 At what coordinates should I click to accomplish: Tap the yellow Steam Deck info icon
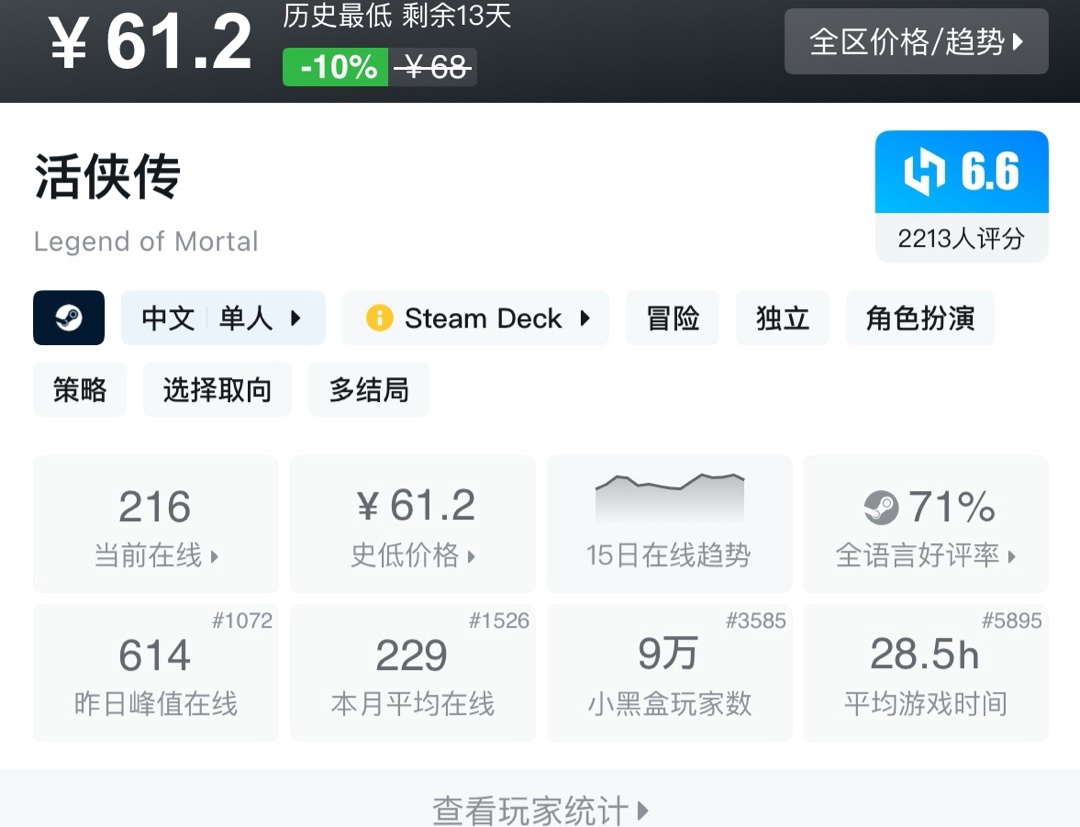pyautogui.click(x=380, y=318)
